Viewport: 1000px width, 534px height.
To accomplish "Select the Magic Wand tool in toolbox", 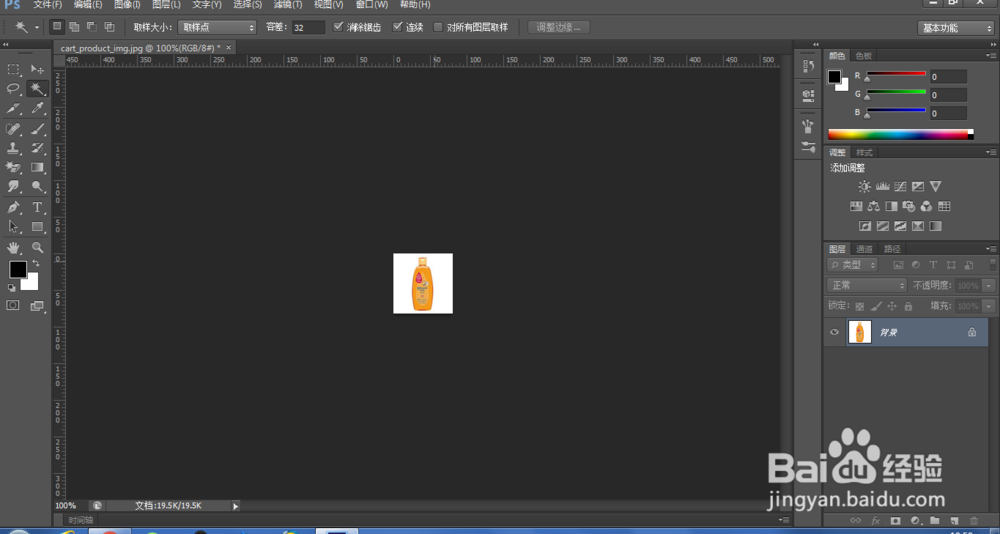I will pos(38,88).
